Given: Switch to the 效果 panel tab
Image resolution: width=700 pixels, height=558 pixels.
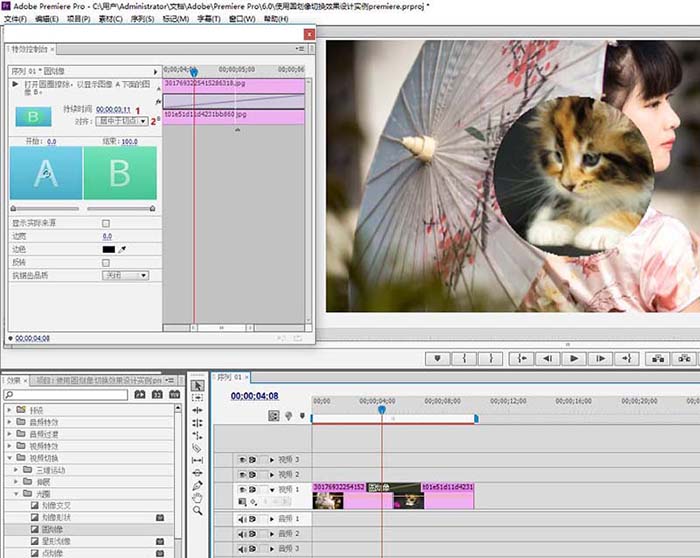Looking at the screenshot, I should [x=13, y=380].
